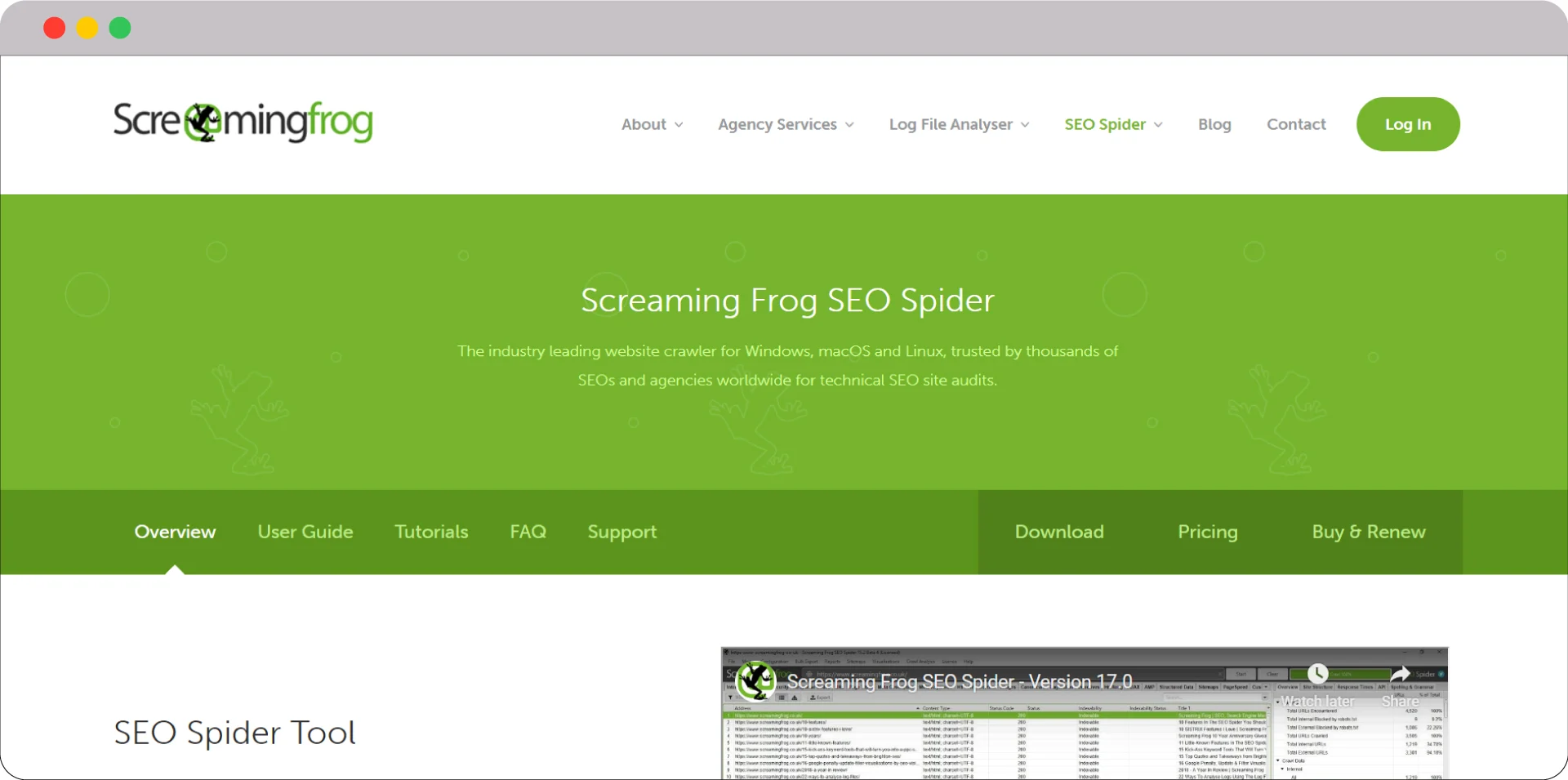Expand the About dropdown menu
Screen dimensions: 1568x780
[x=651, y=124]
